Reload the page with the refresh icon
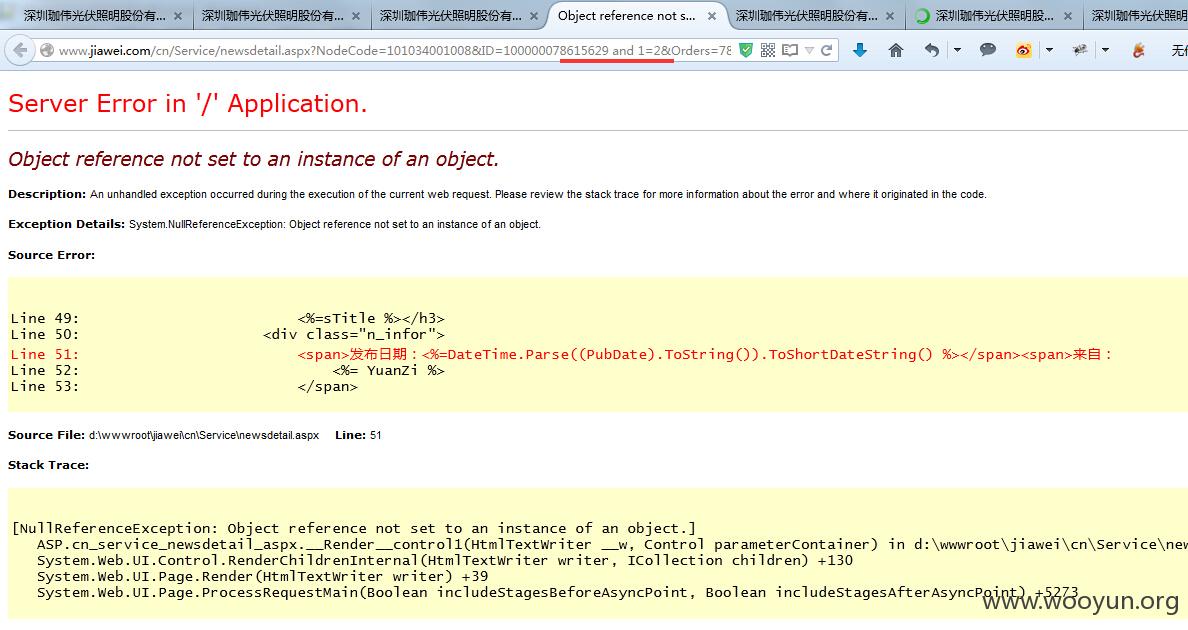Screen dimensions: 1188x630 827,50
